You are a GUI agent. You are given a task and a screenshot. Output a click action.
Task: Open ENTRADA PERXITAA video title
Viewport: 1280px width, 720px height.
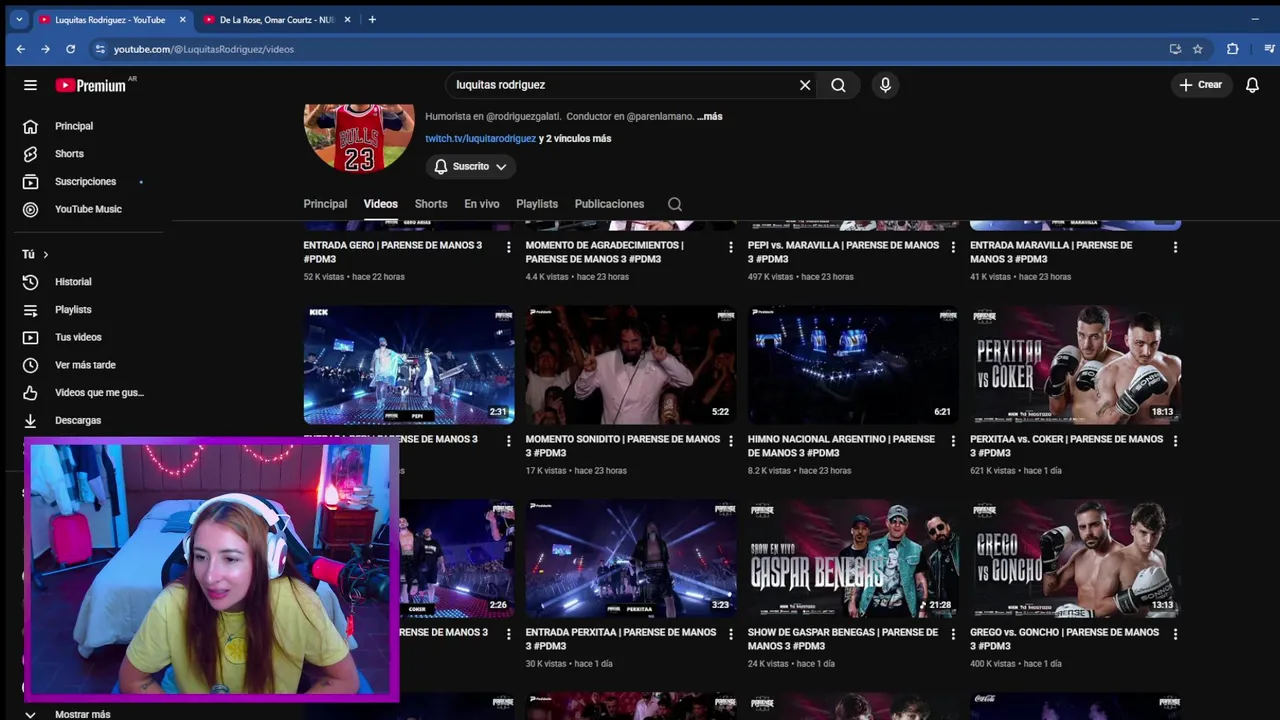pyautogui.click(x=620, y=639)
